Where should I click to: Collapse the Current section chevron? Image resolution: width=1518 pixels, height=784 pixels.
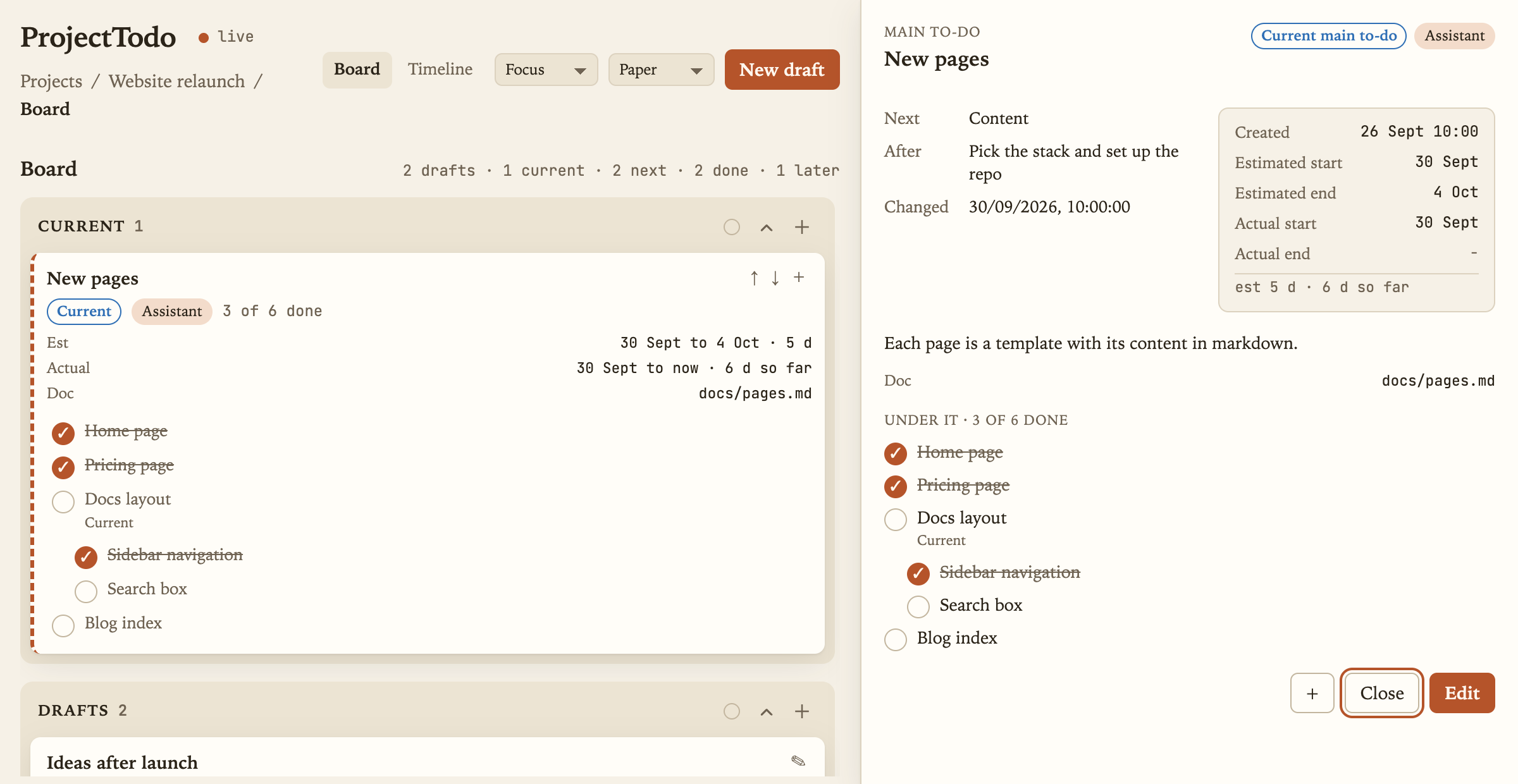pyautogui.click(x=767, y=227)
